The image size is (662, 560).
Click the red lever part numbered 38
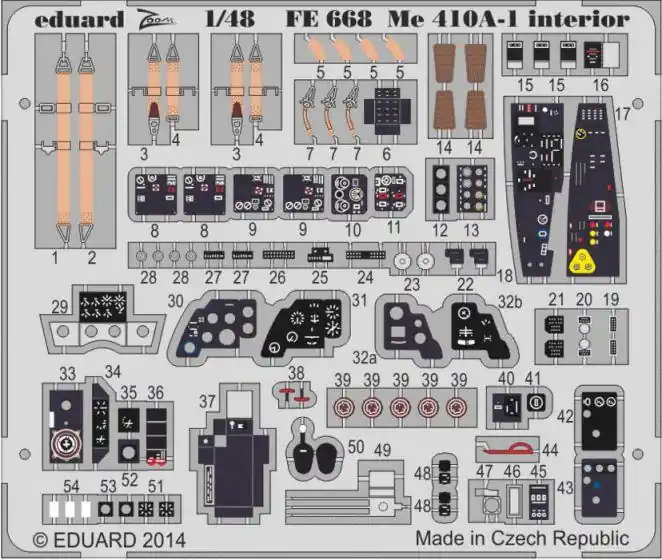point(297,394)
